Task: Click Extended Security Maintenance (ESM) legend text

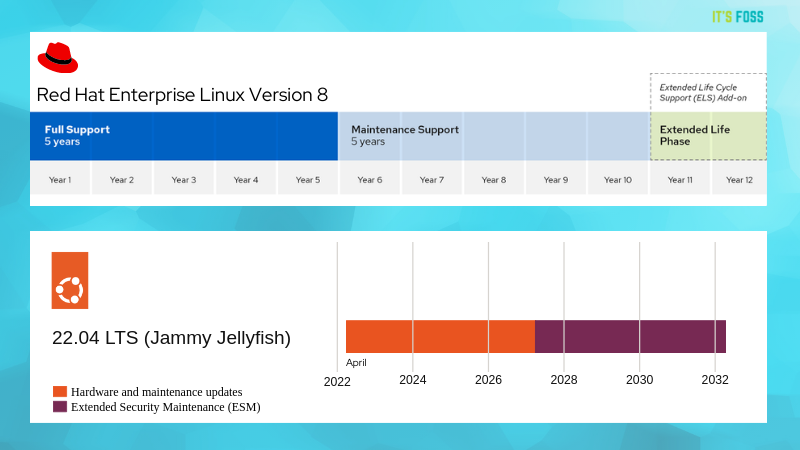Action: 166,407
